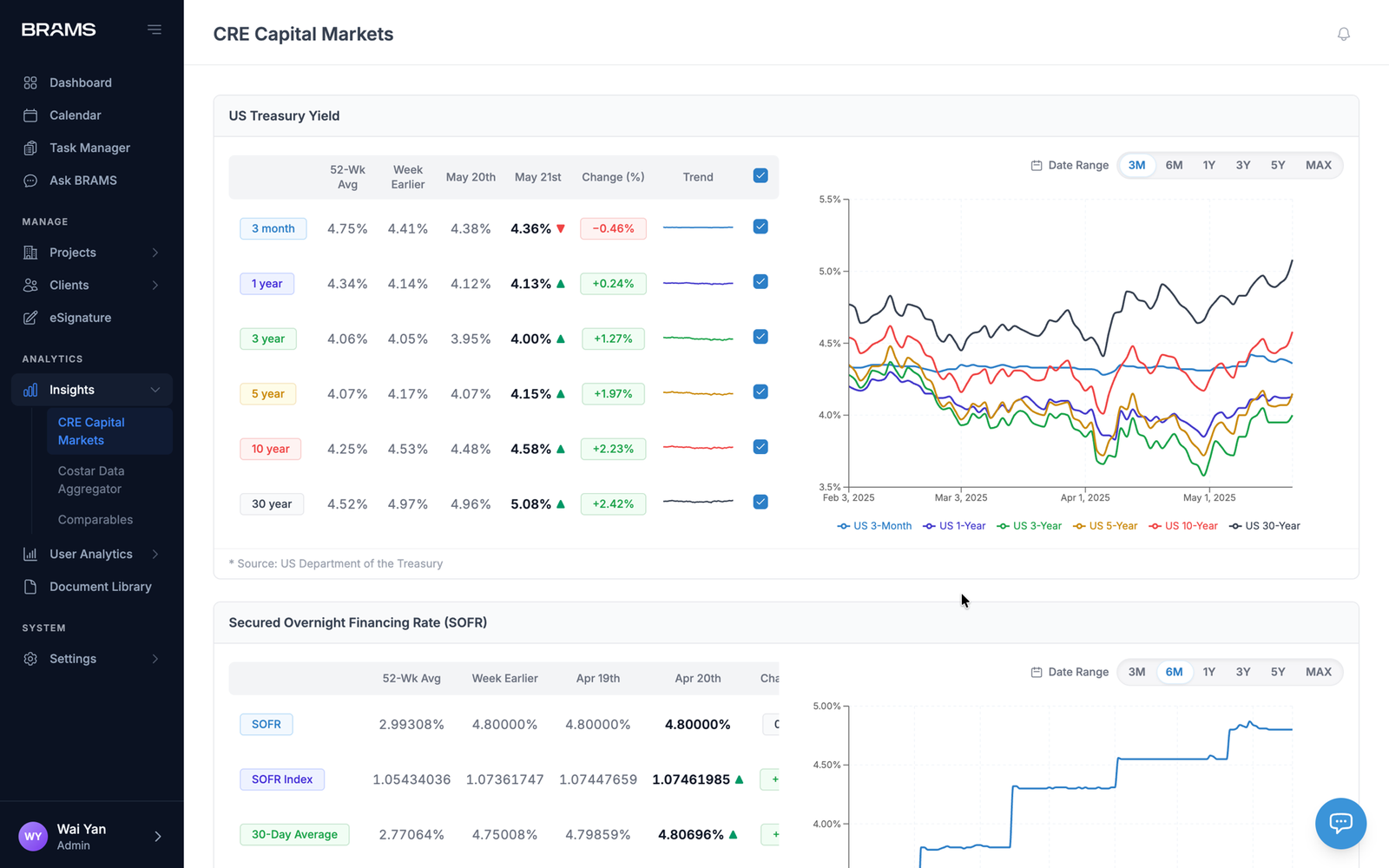Expand the Projects submenu chevron

coord(155,253)
